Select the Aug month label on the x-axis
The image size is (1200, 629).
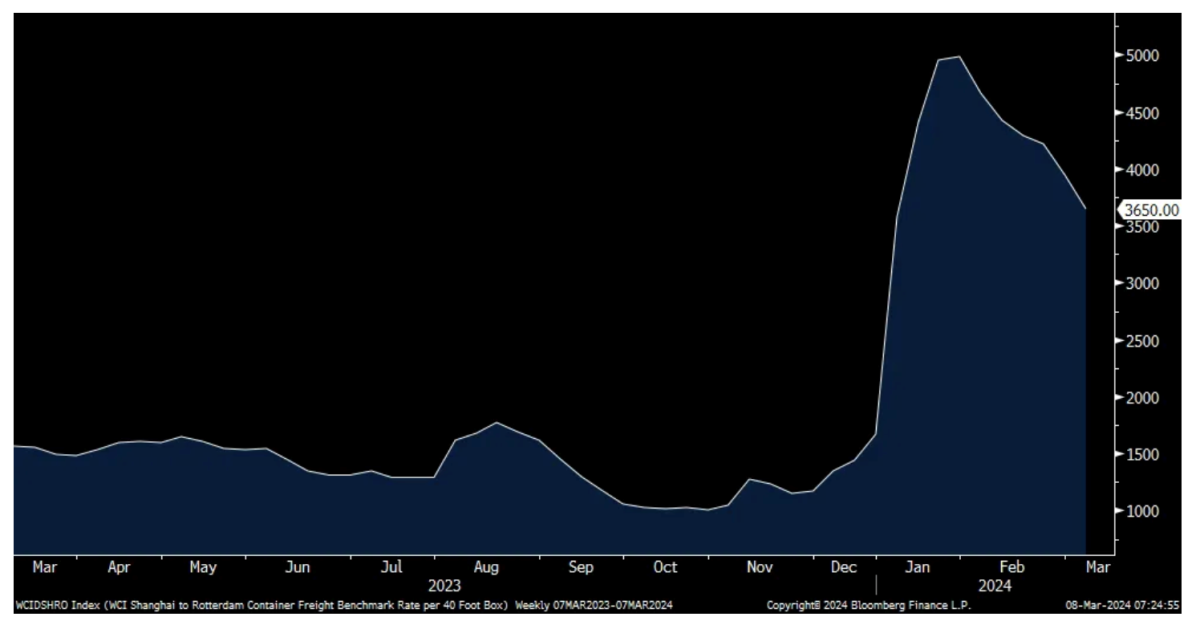click(486, 567)
